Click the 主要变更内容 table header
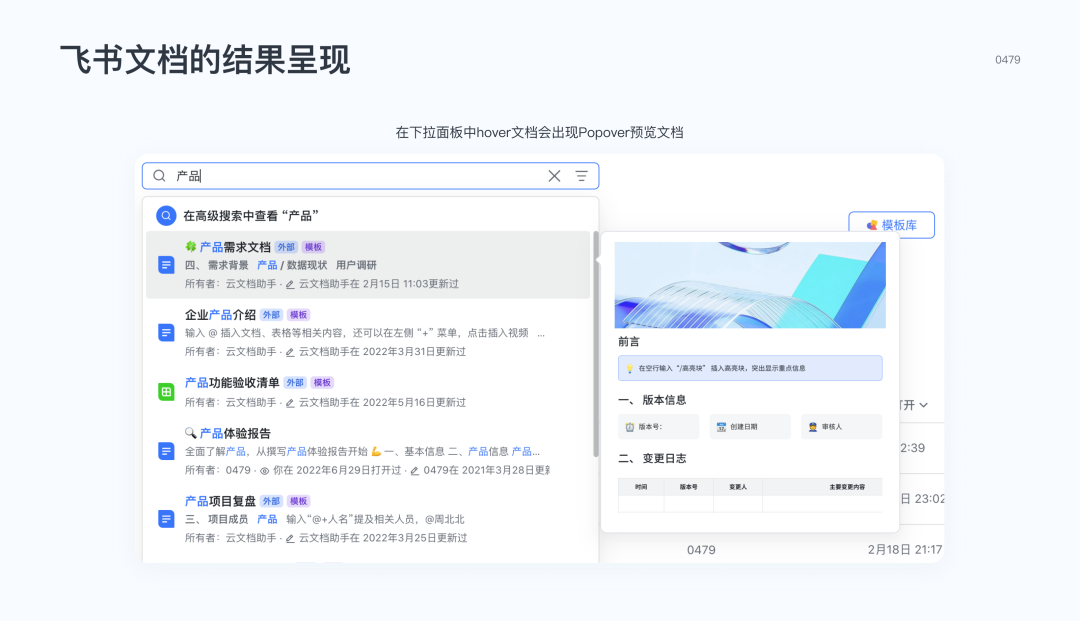Viewport: 1080px width, 621px height. click(x=847, y=487)
